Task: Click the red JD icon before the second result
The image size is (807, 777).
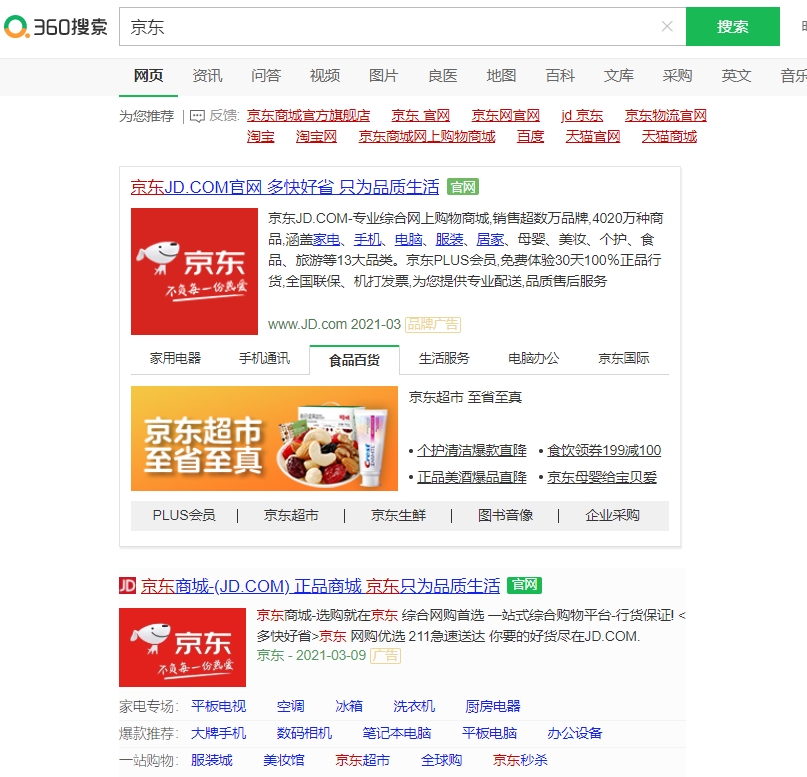Action: point(128,585)
